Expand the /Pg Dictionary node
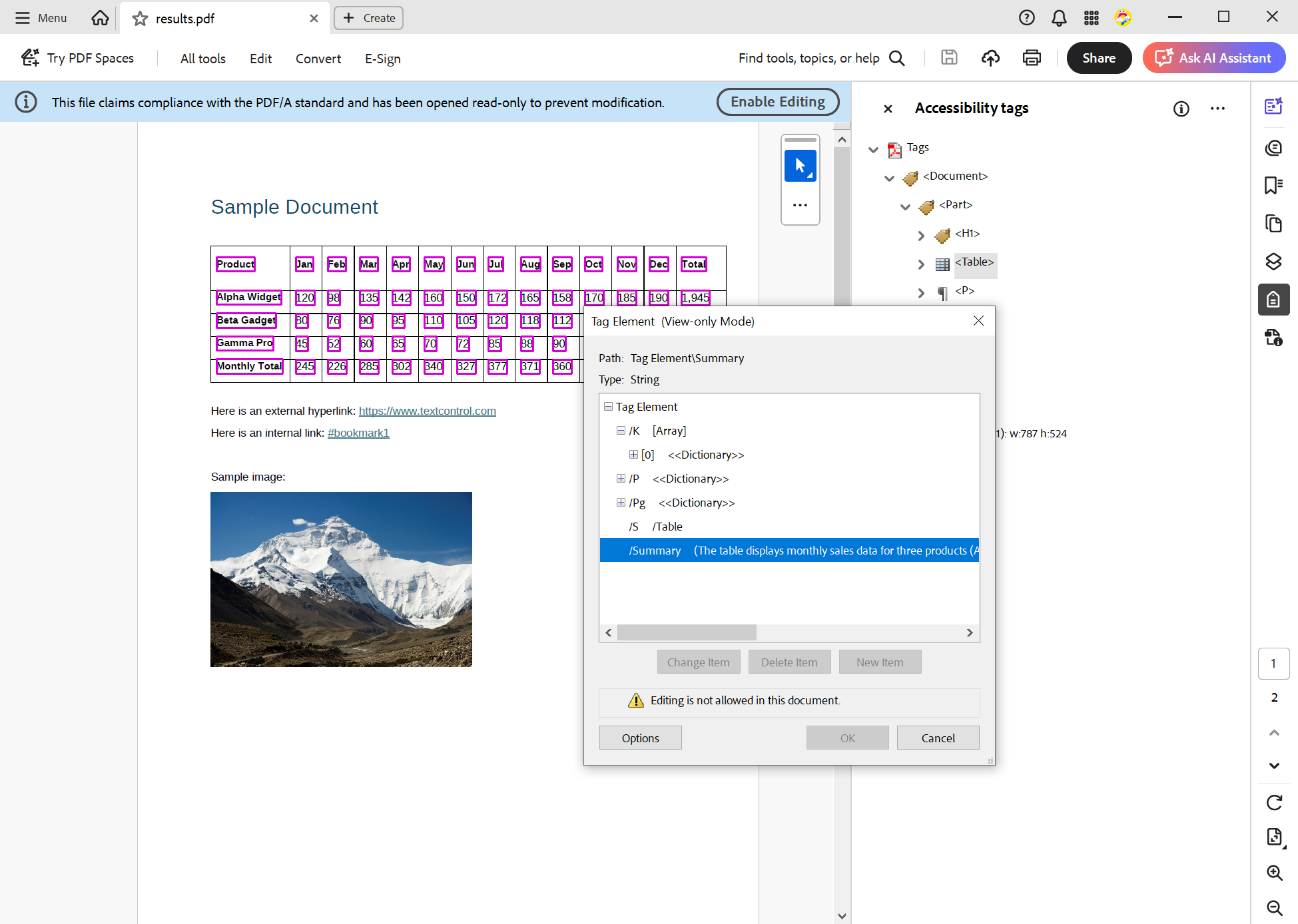The height and width of the screenshot is (924, 1298). tap(621, 503)
